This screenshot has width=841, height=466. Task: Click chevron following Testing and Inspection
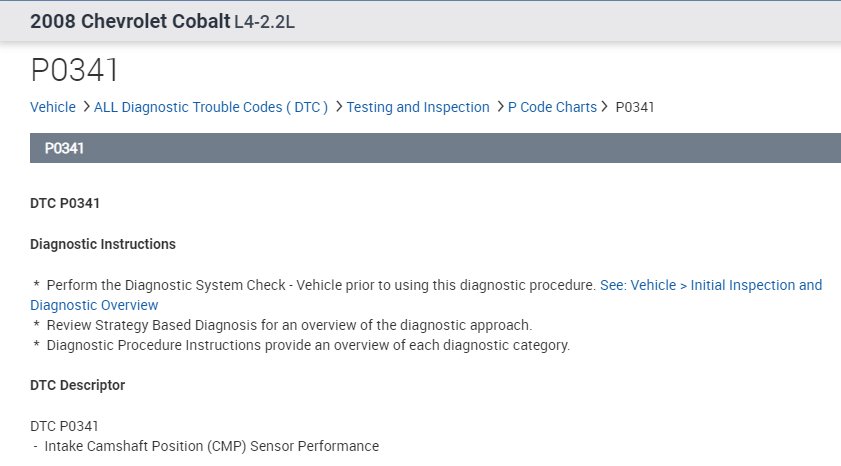[x=500, y=107]
